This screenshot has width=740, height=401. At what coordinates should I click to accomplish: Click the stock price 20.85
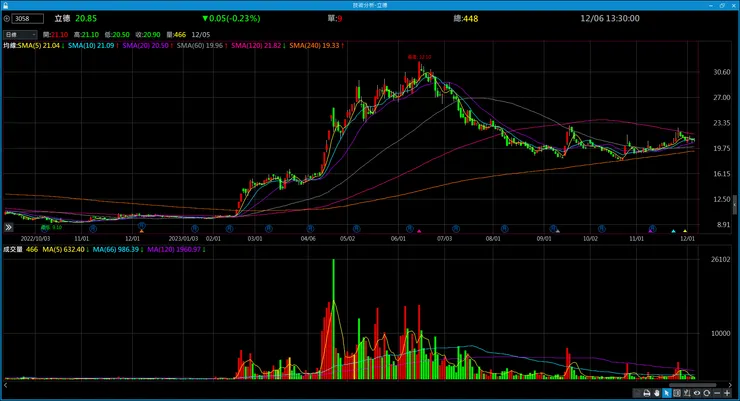click(x=86, y=18)
